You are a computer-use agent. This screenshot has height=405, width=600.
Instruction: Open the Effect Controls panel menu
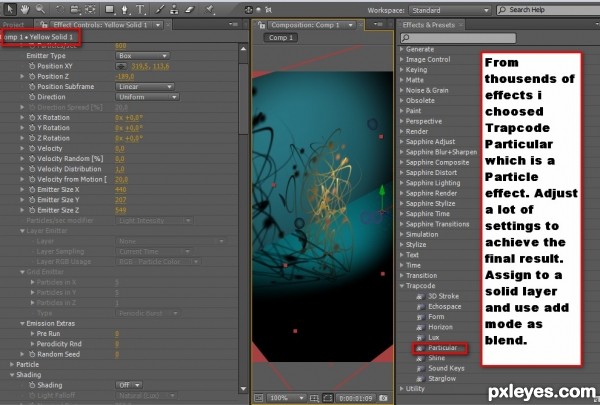[233, 24]
